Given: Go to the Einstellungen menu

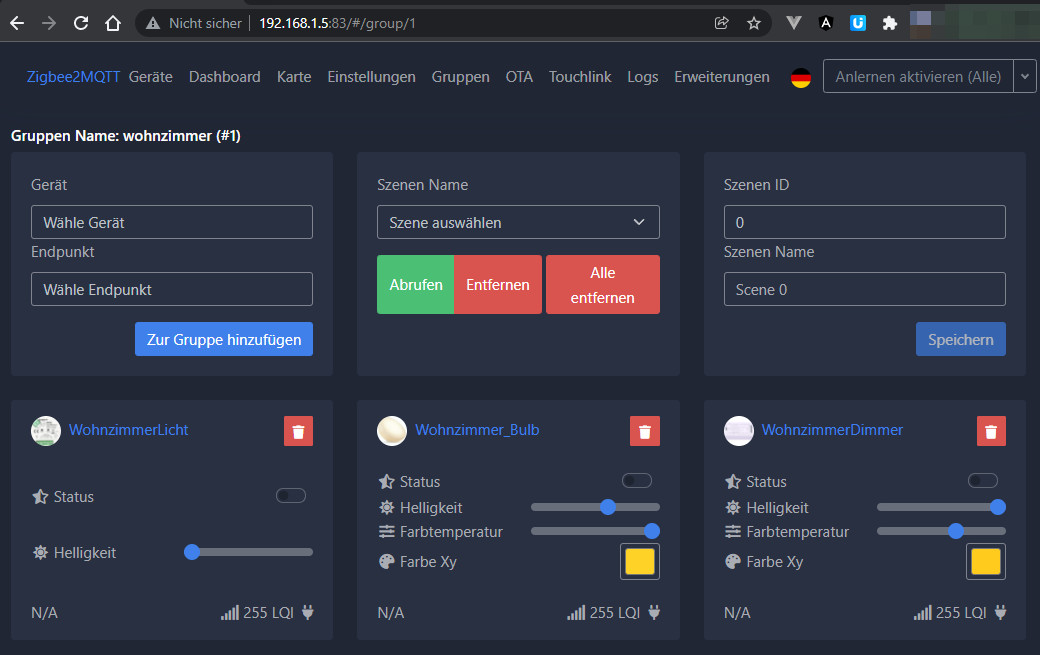Looking at the screenshot, I should [371, 77].
